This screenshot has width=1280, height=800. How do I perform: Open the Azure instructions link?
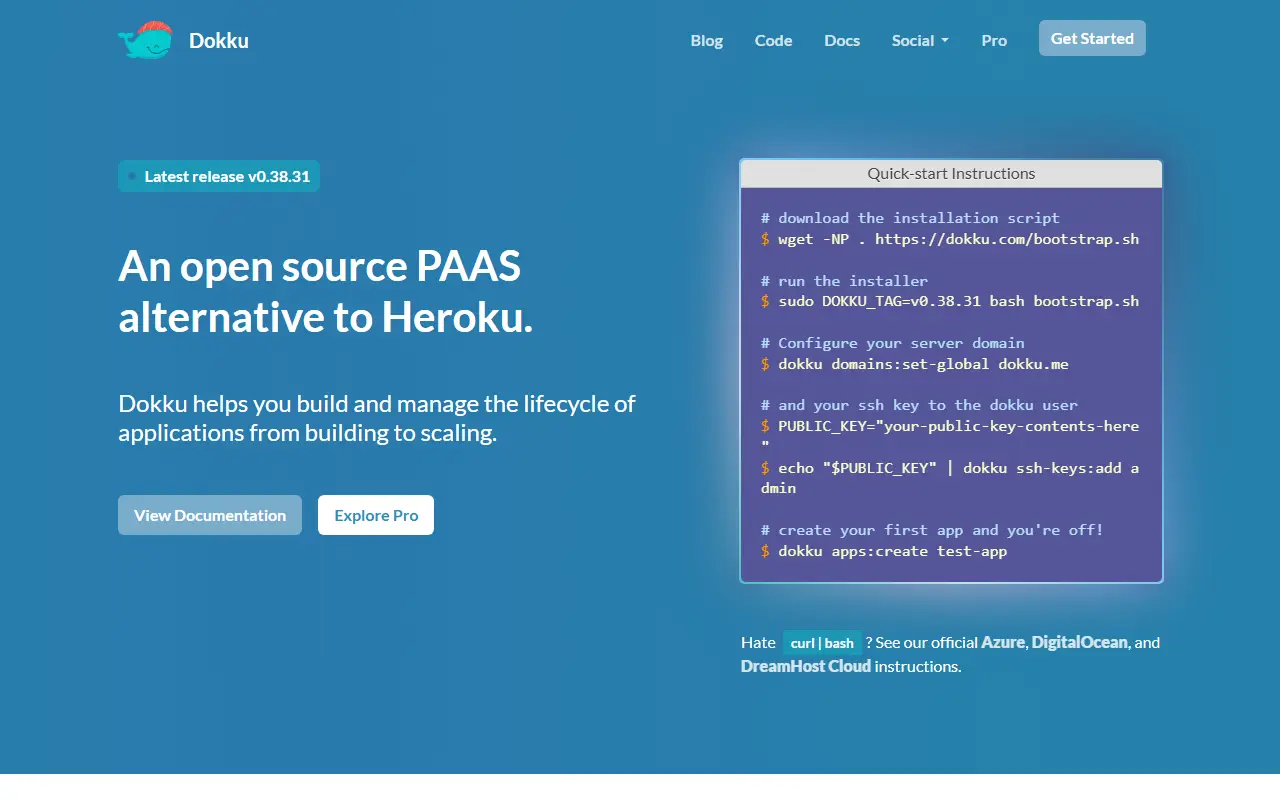tap(1003, 642)
